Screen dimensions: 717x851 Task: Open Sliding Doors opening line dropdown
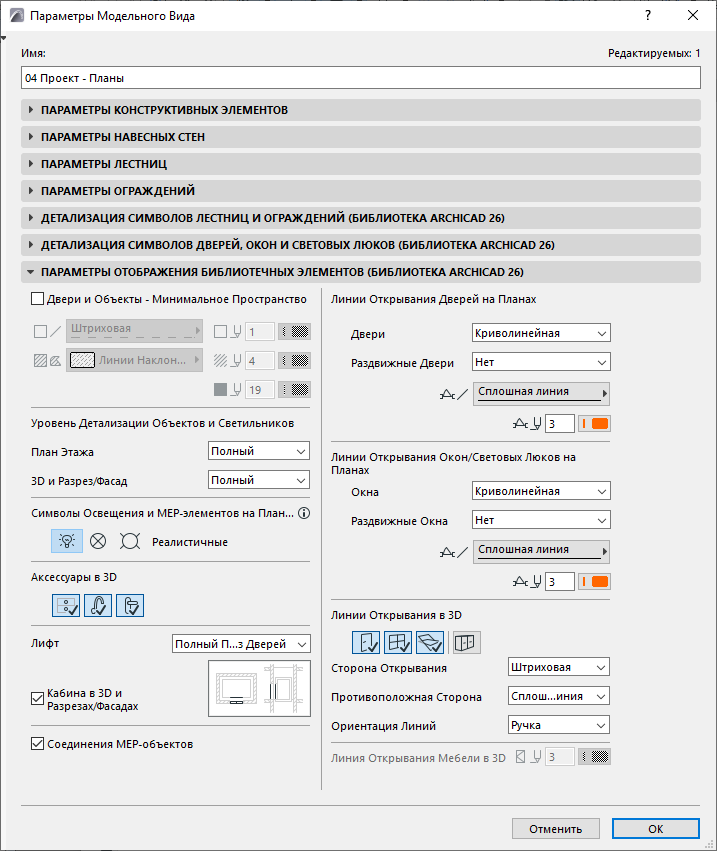(541, 362)
